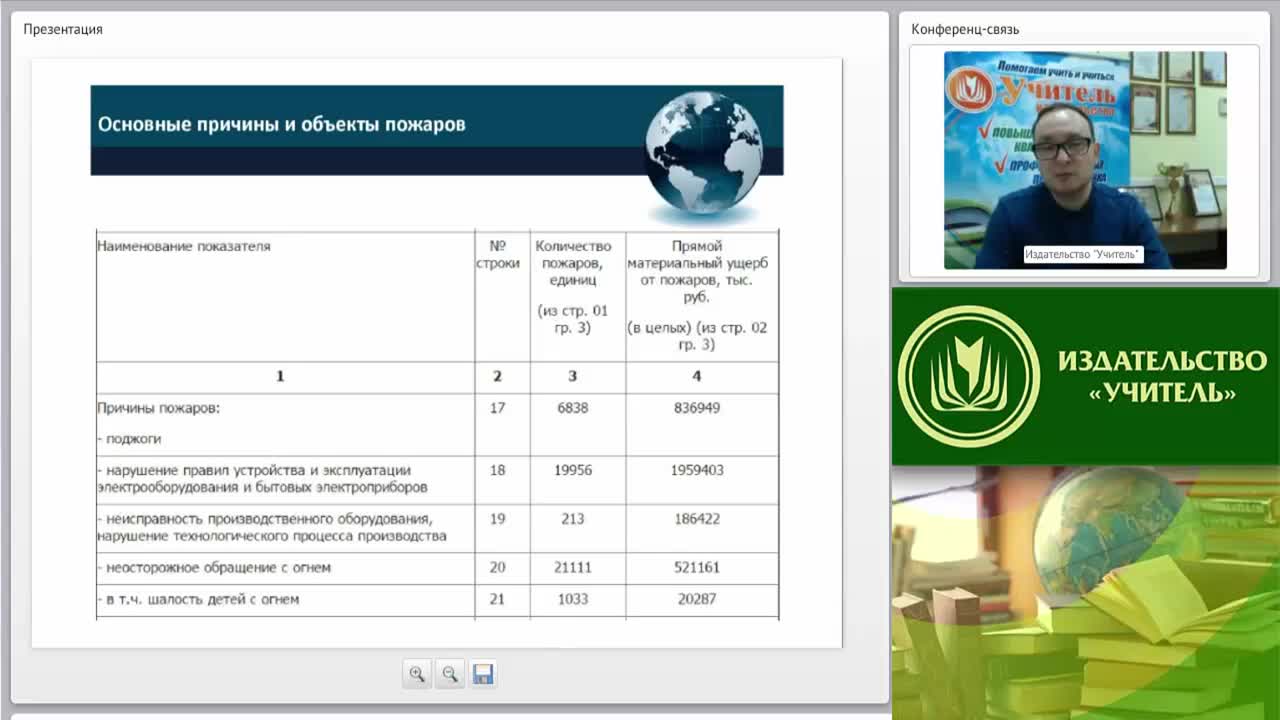Save the presentation with the floppy disk icon

pyautogui.click(x=483, y=674)
